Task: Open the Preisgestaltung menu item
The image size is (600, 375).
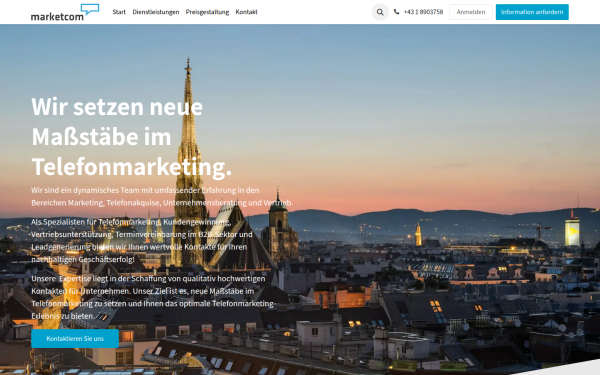Action: coord(207,12)
